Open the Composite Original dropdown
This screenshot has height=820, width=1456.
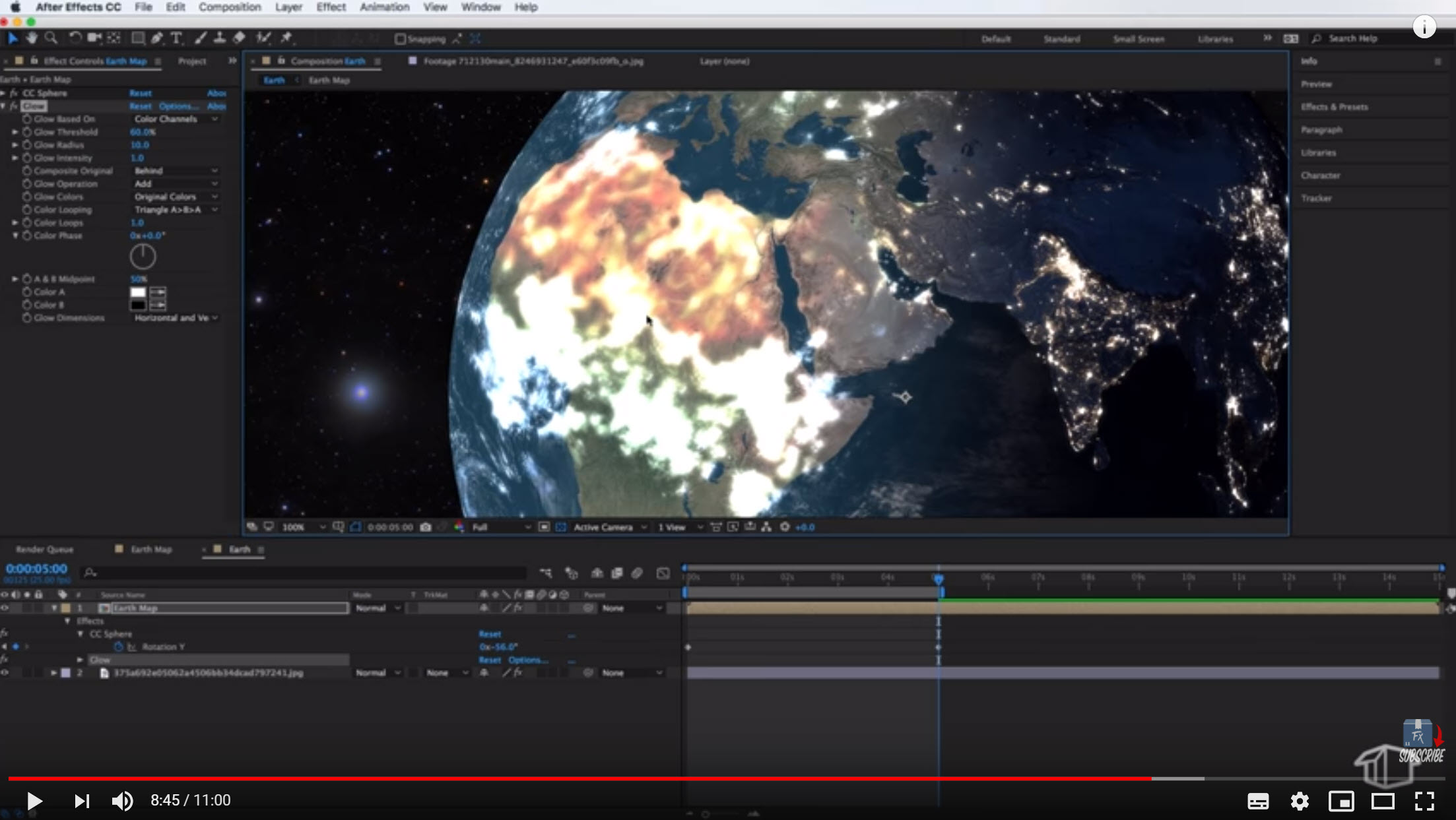coord(176,171)
